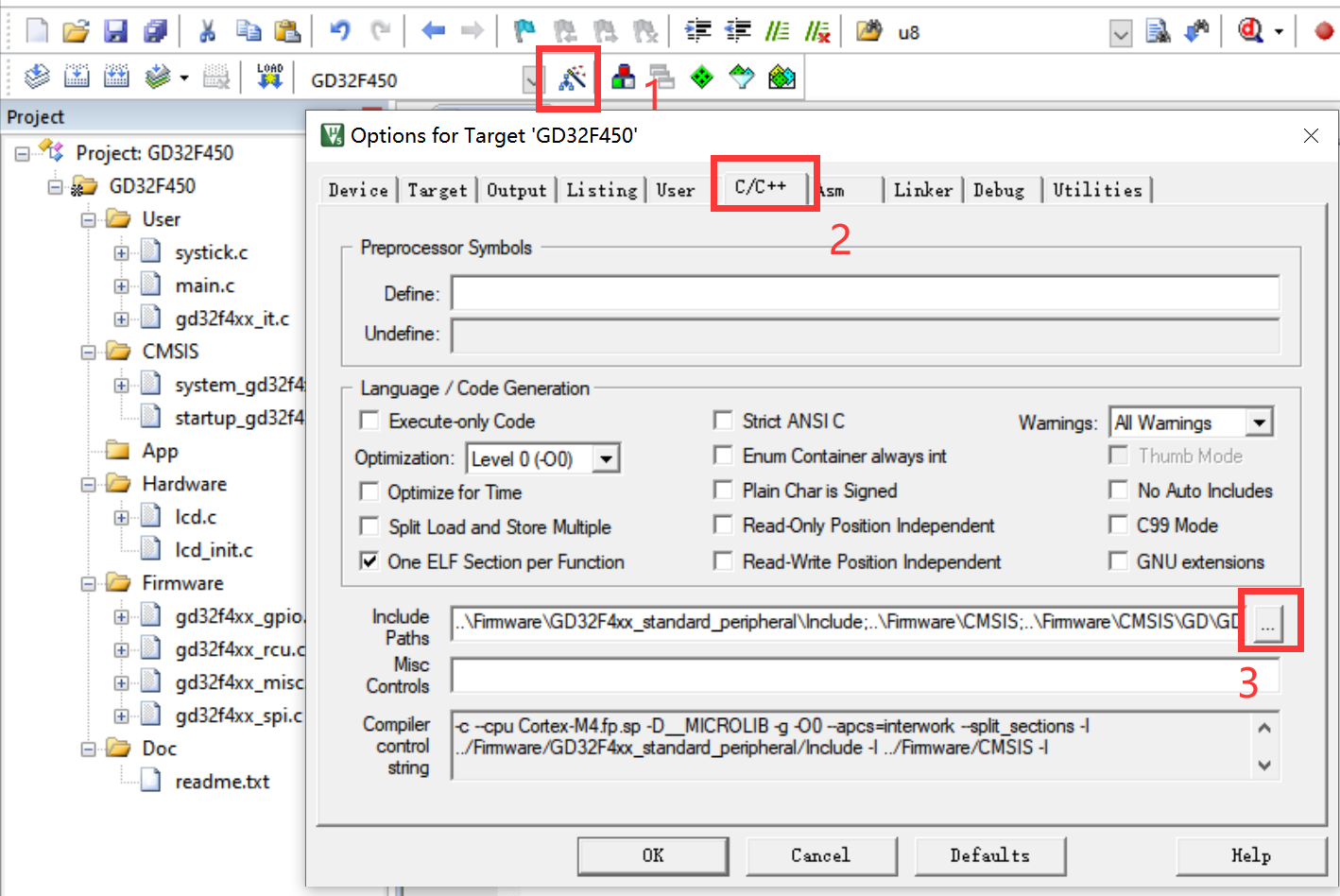Click the Open file toolbar icon
The height and width of the screenshot is (896, 1340).
click(x=76, y=31)
